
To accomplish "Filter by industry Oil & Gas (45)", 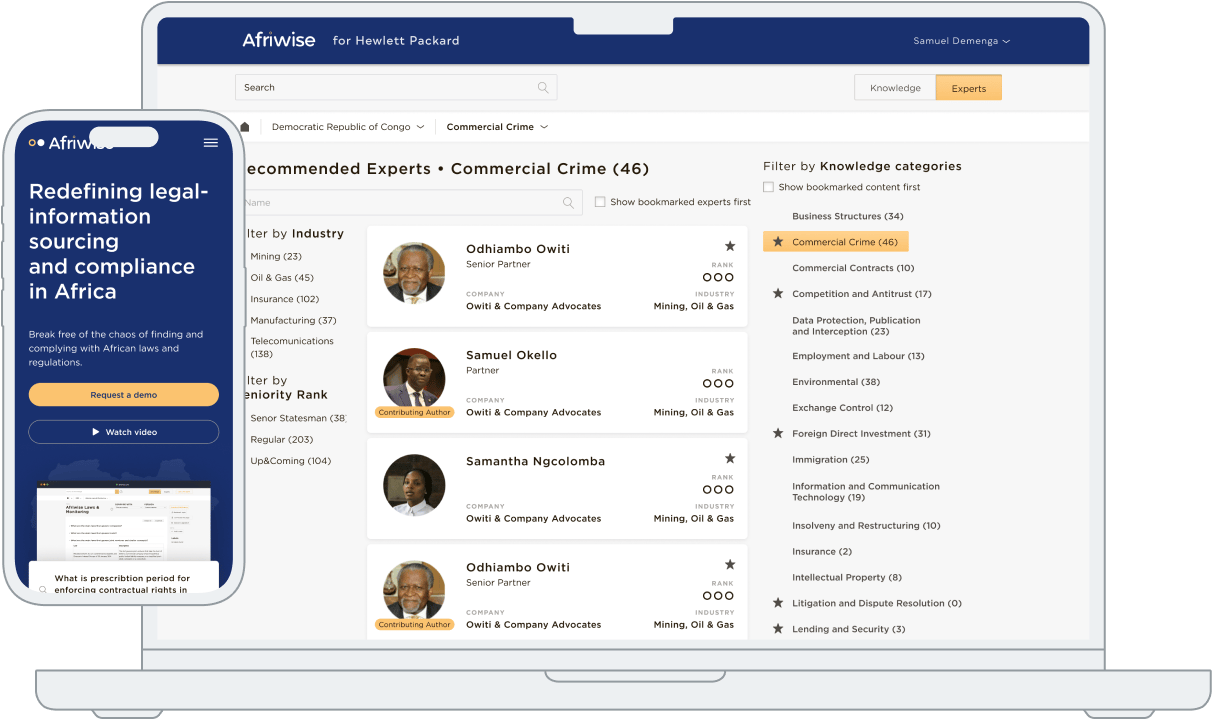I will (282, 278).
